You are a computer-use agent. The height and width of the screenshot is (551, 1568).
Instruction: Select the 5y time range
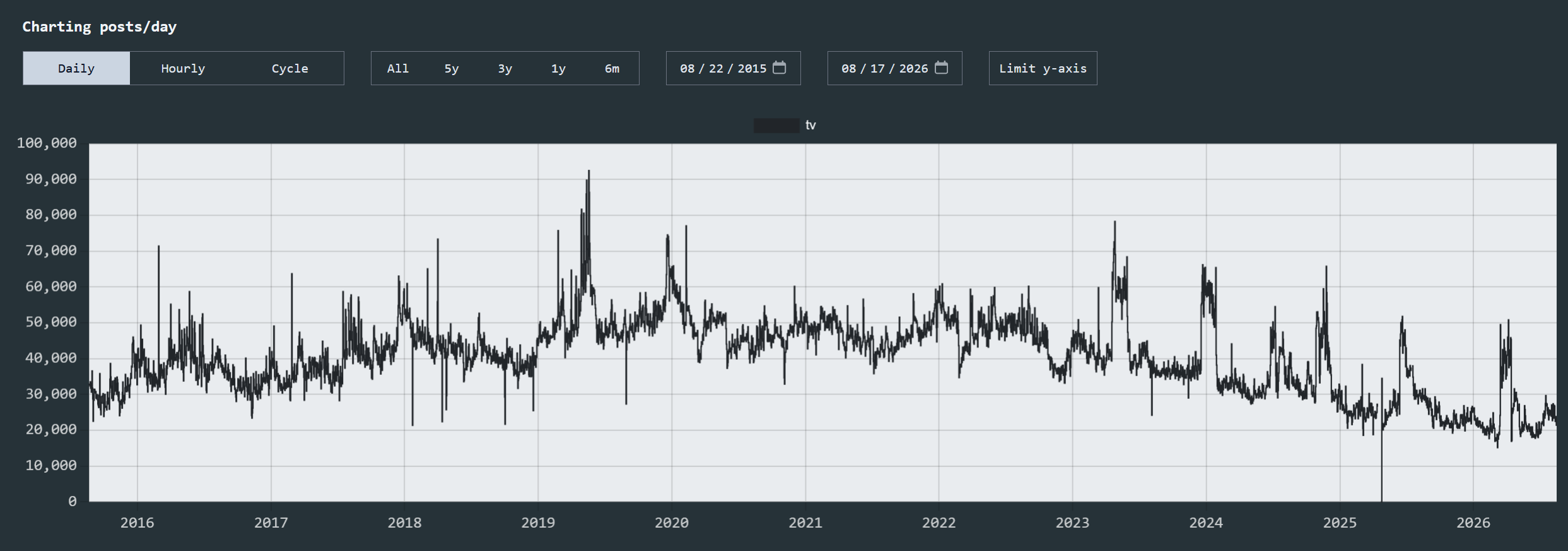click(x=452, y=68)
